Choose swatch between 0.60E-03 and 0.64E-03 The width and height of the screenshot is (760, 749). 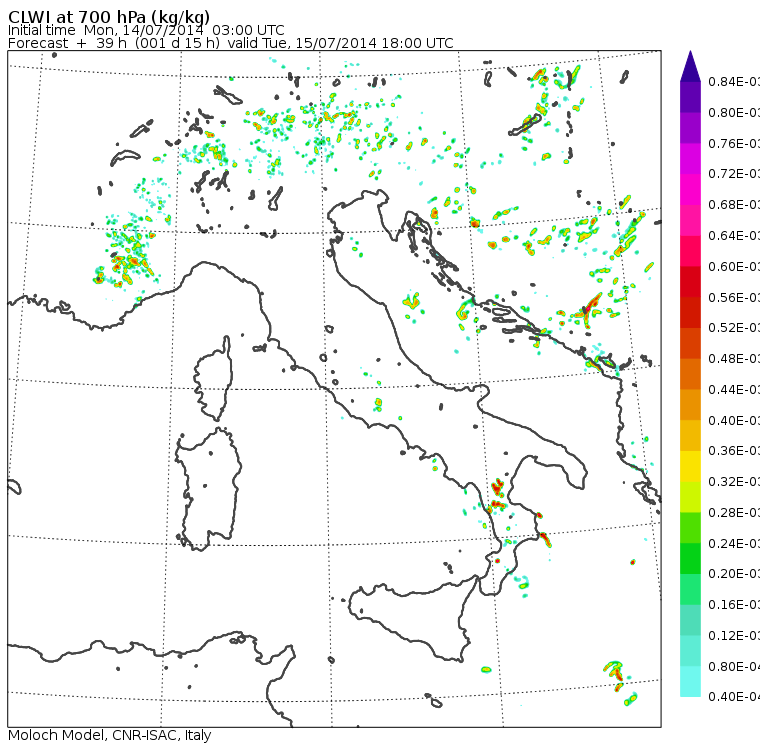coord(690,251)
